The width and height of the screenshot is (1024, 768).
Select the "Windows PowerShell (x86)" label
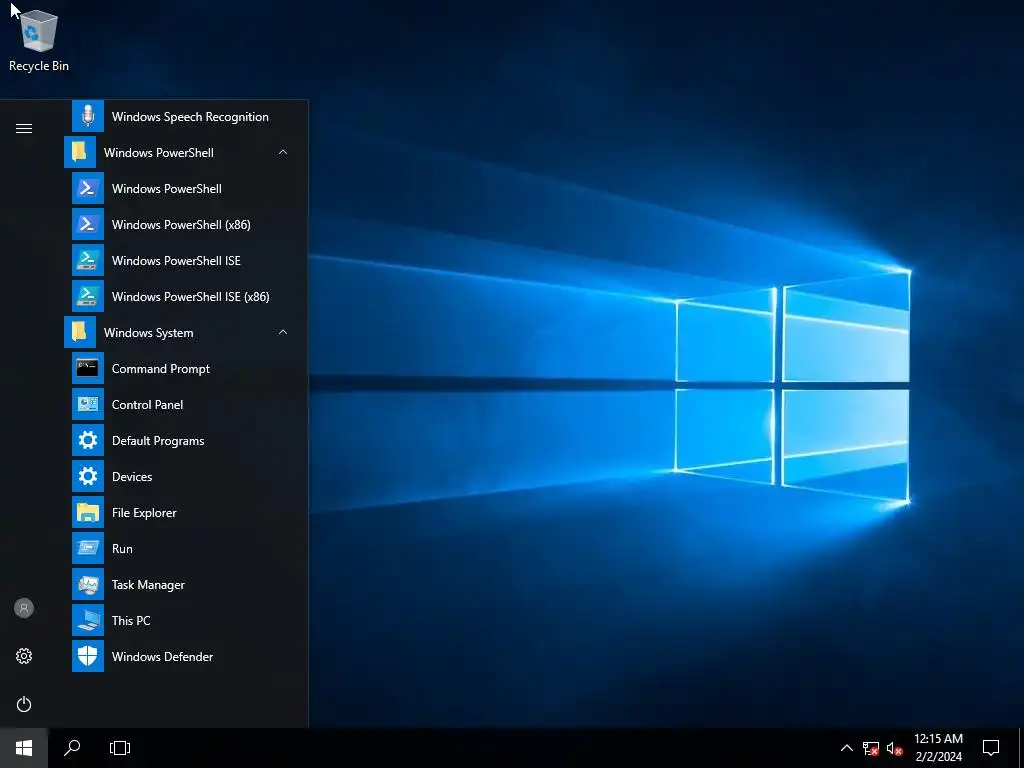pos(181,225)
